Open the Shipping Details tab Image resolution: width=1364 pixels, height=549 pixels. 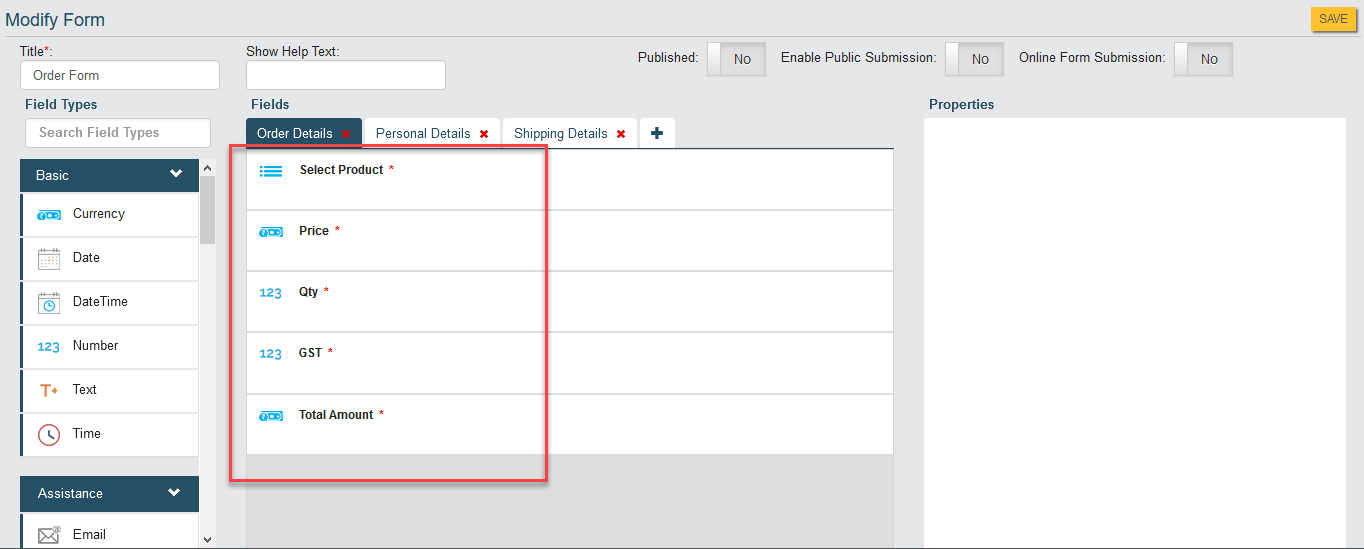point(560,134)
